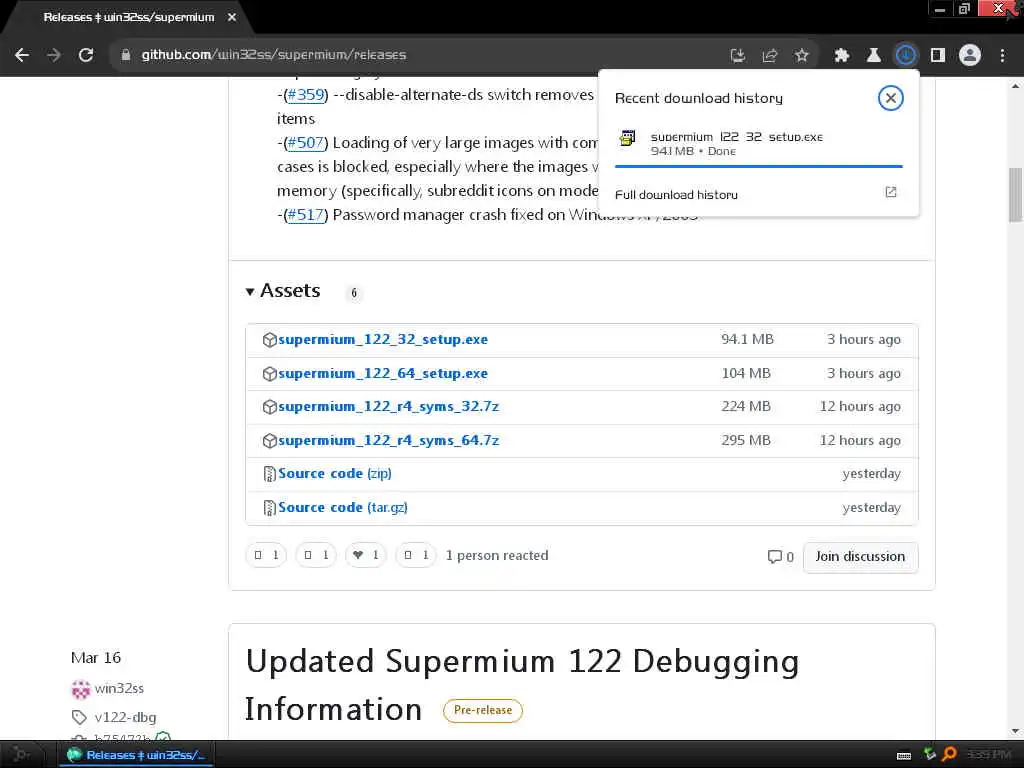Open the v122-dbg tag link

(x=125, y=718)
